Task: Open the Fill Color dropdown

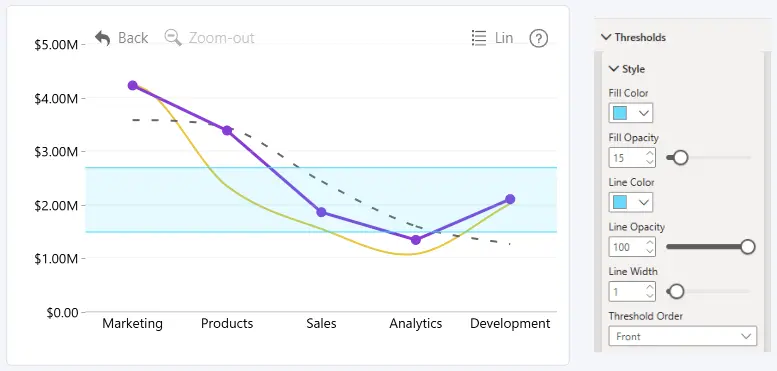Action: [x=631, y=113]
